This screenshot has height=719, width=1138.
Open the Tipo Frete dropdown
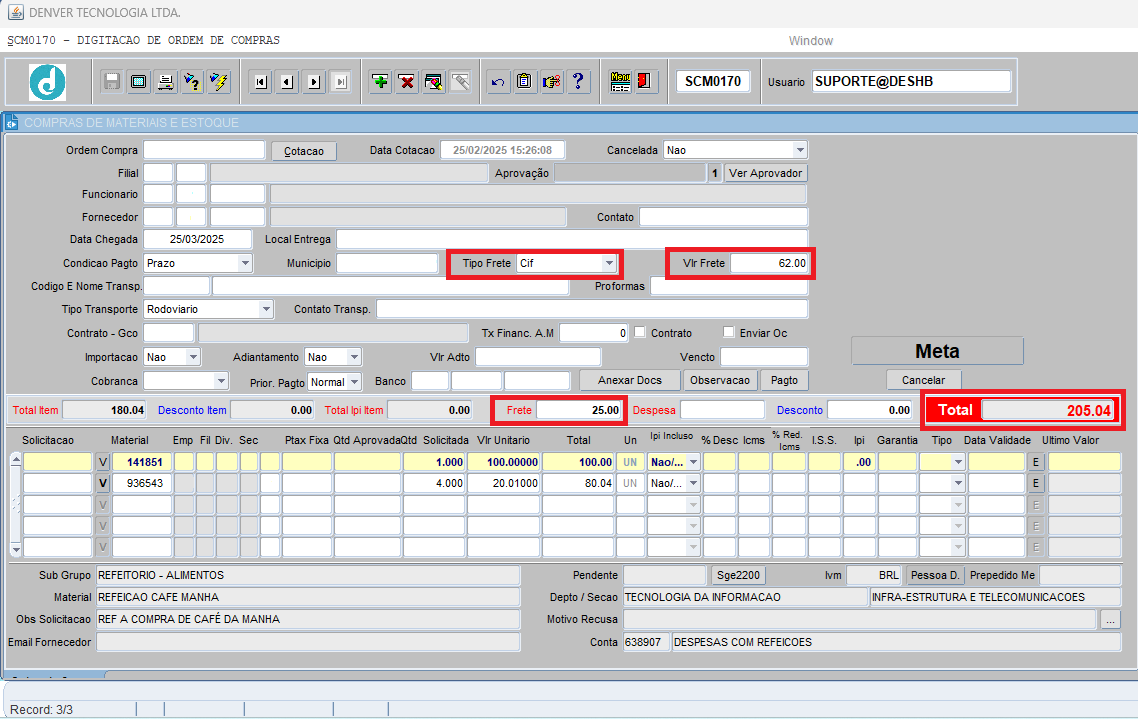[610, 263]
